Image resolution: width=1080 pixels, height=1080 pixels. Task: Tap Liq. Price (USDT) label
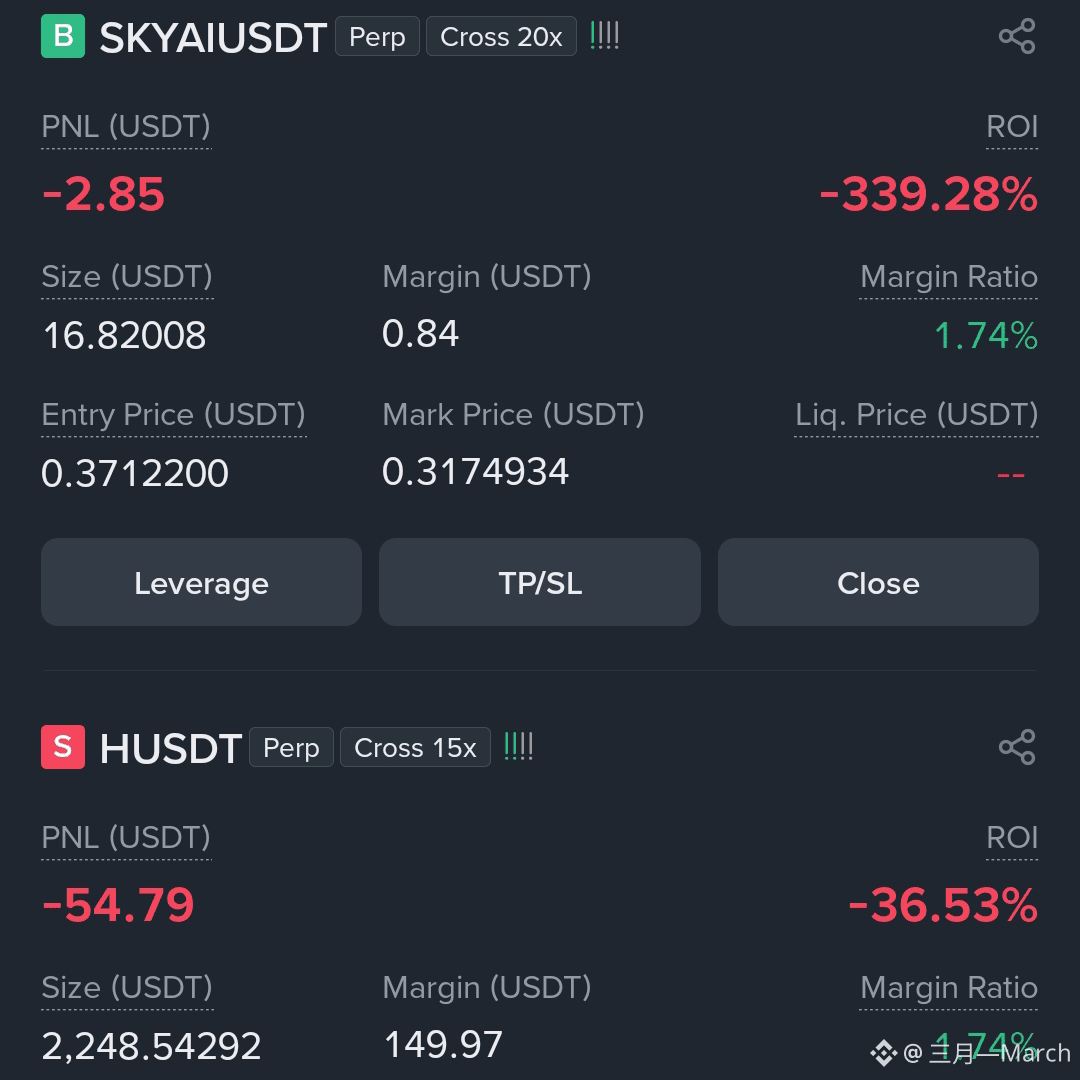pyautogui.click(x=916, y=415)
